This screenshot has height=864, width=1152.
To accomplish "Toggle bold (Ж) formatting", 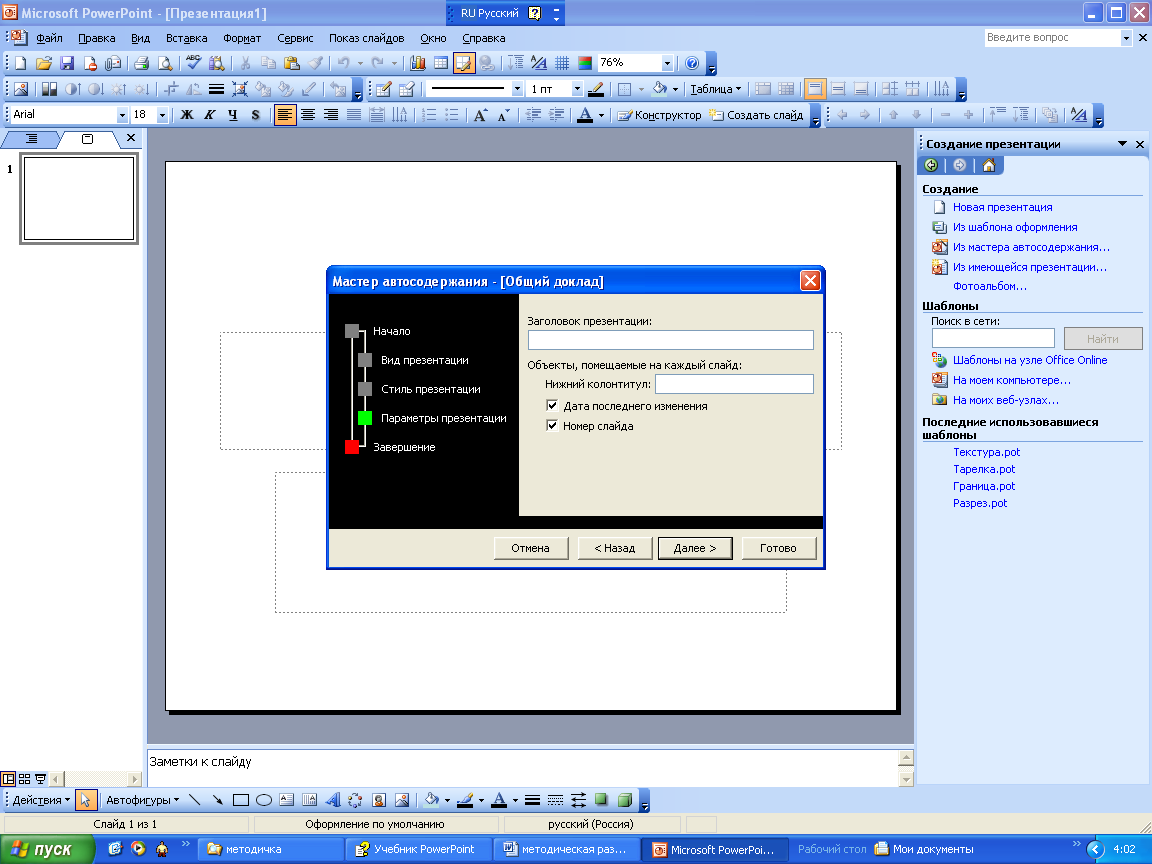I will click(x=187, y=115).
